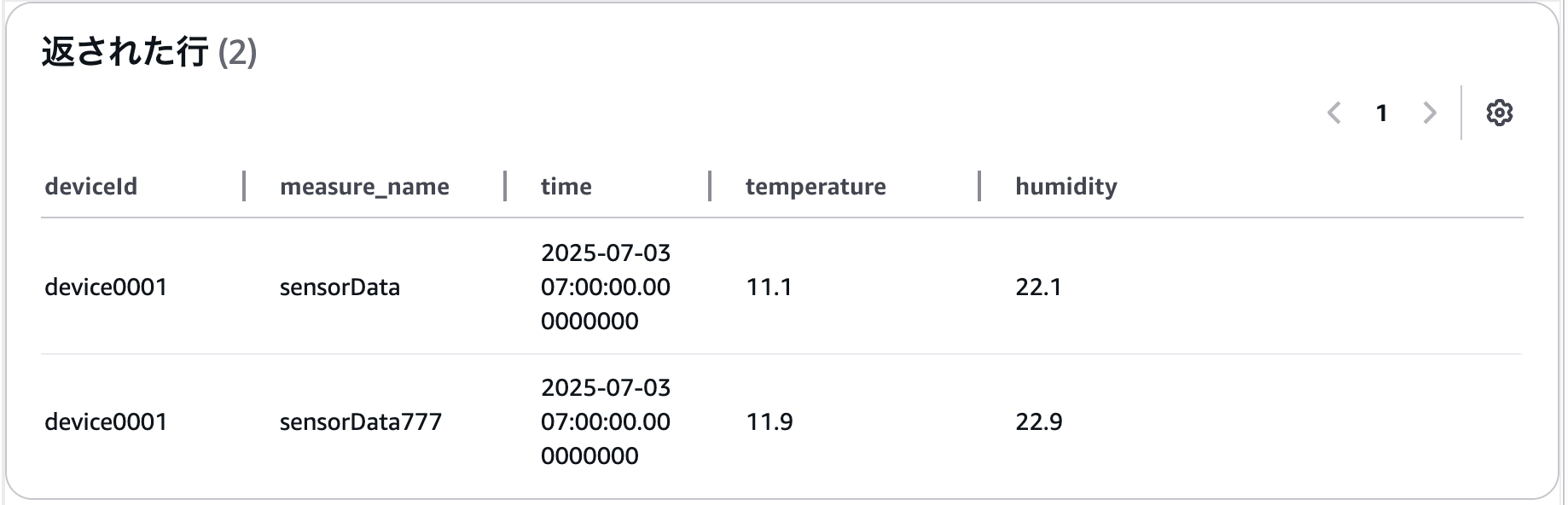Click the deviceId column header

point(90,186)
